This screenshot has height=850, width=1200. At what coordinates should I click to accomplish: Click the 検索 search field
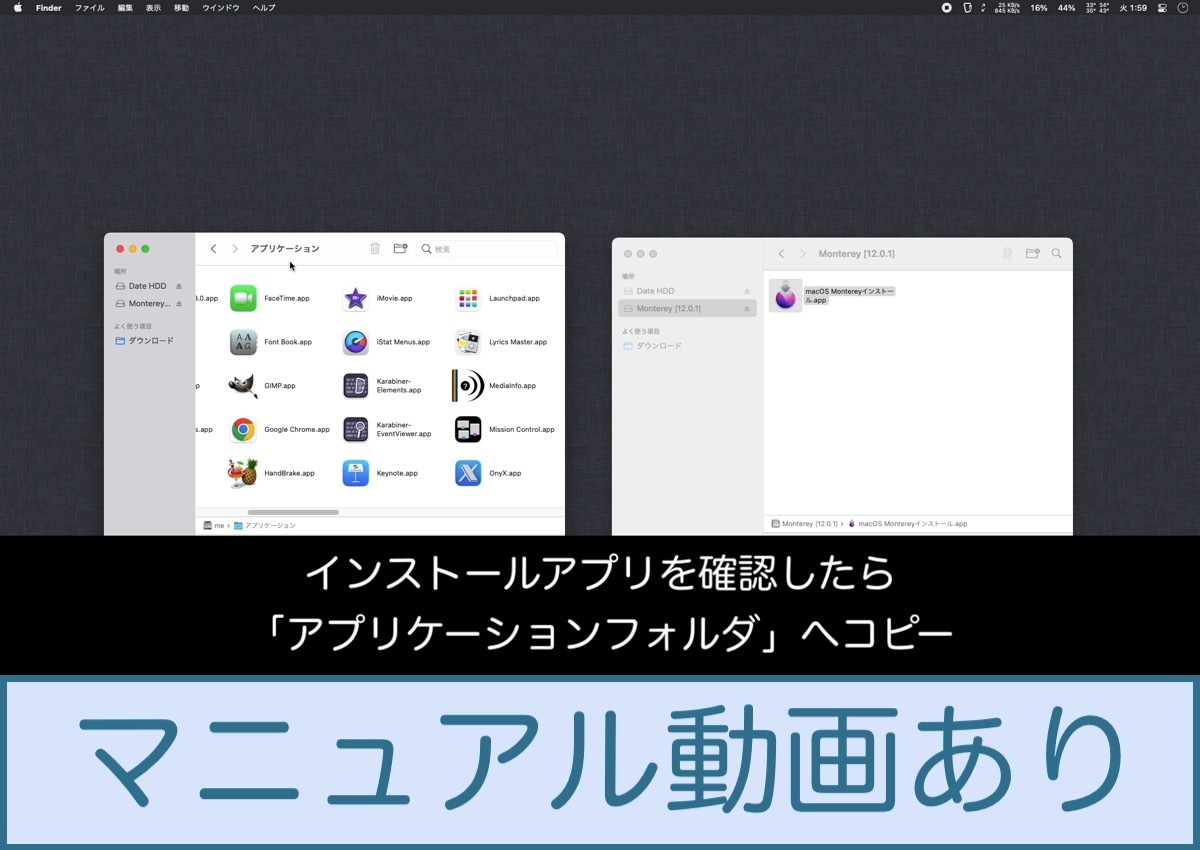pyautogui.click(x=486, y=249)
